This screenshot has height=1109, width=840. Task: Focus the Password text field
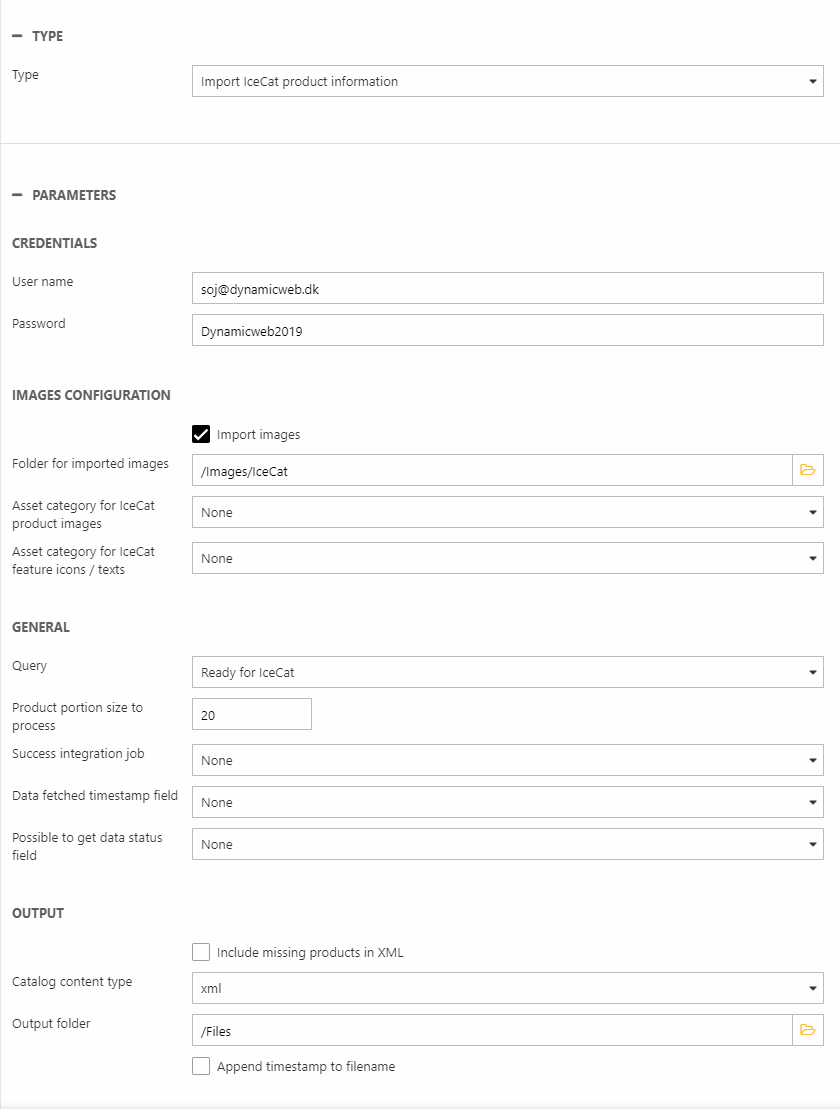[507, 330]
